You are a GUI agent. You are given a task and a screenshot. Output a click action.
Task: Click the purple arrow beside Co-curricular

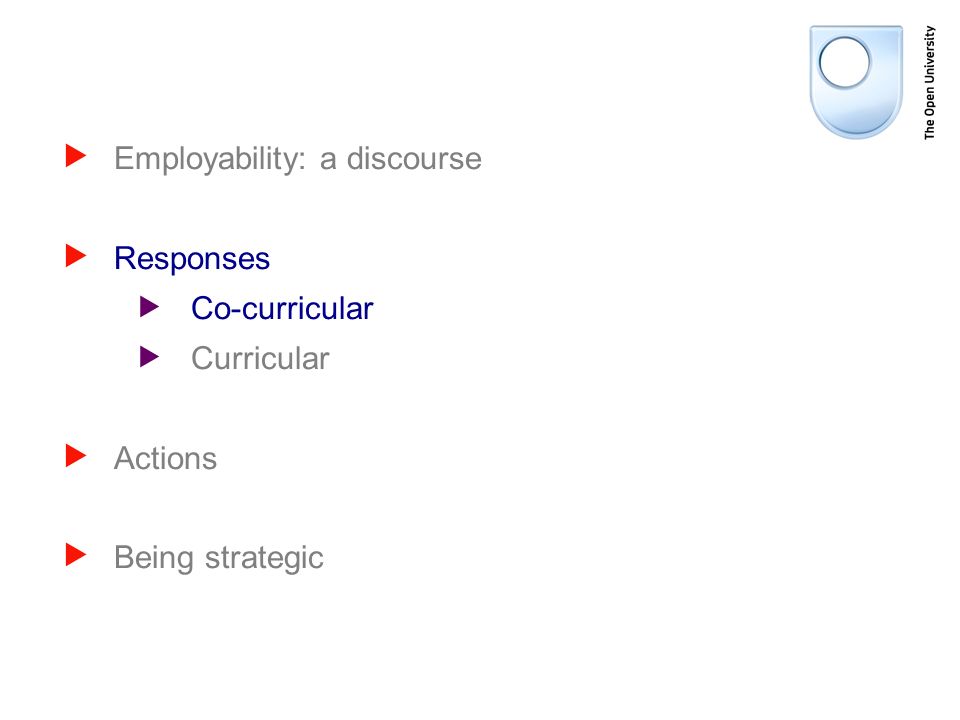point(149,307)
